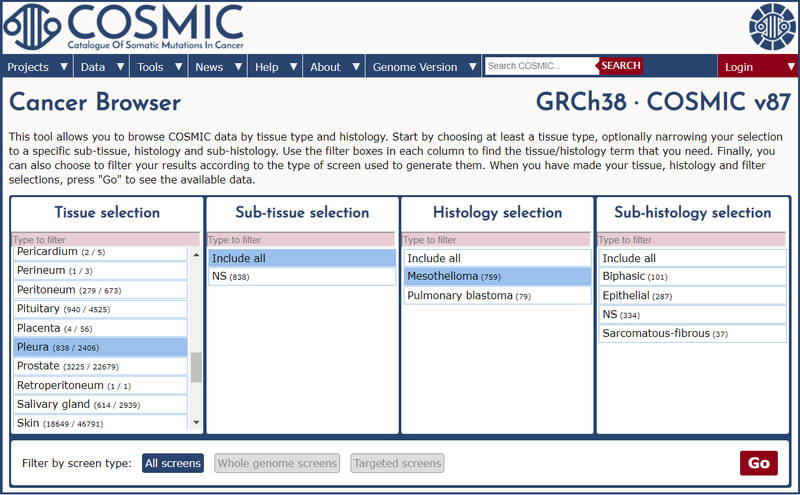This screenshot has width=800, height=495.
Task: Select Pulmonary blastoma histology
Action: [x=496, y=296]
